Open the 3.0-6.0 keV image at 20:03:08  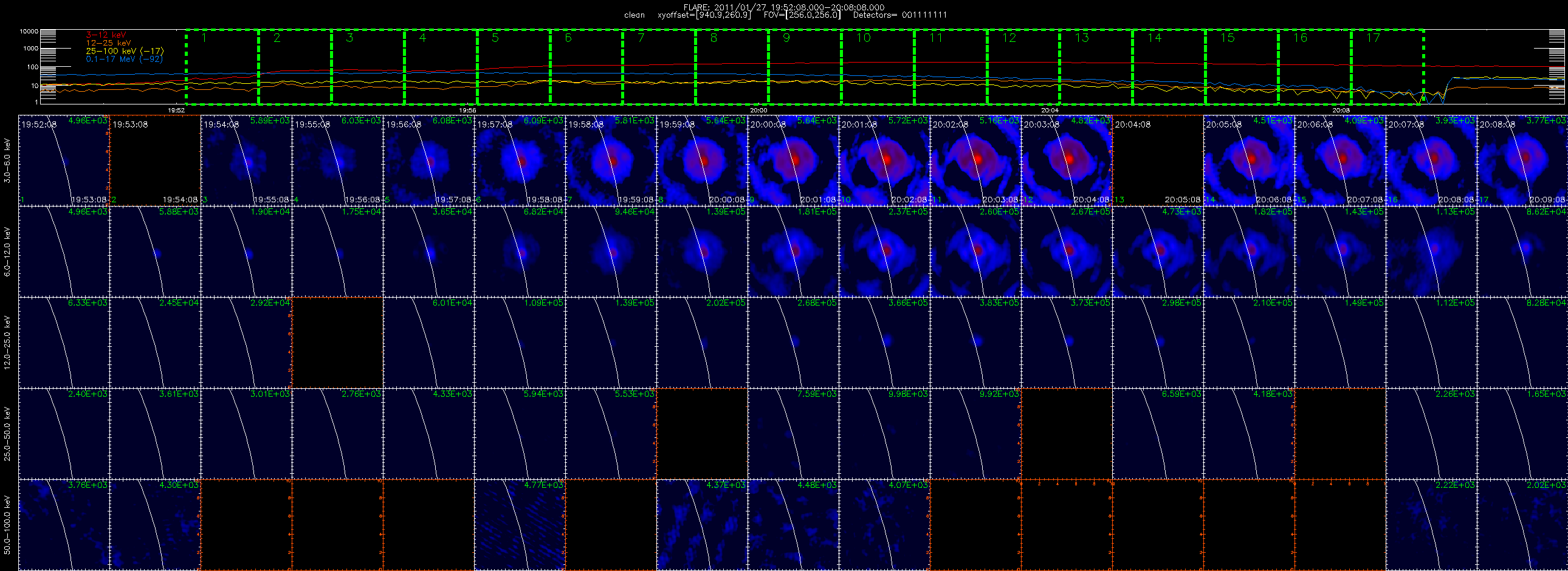pos(1067,160)
